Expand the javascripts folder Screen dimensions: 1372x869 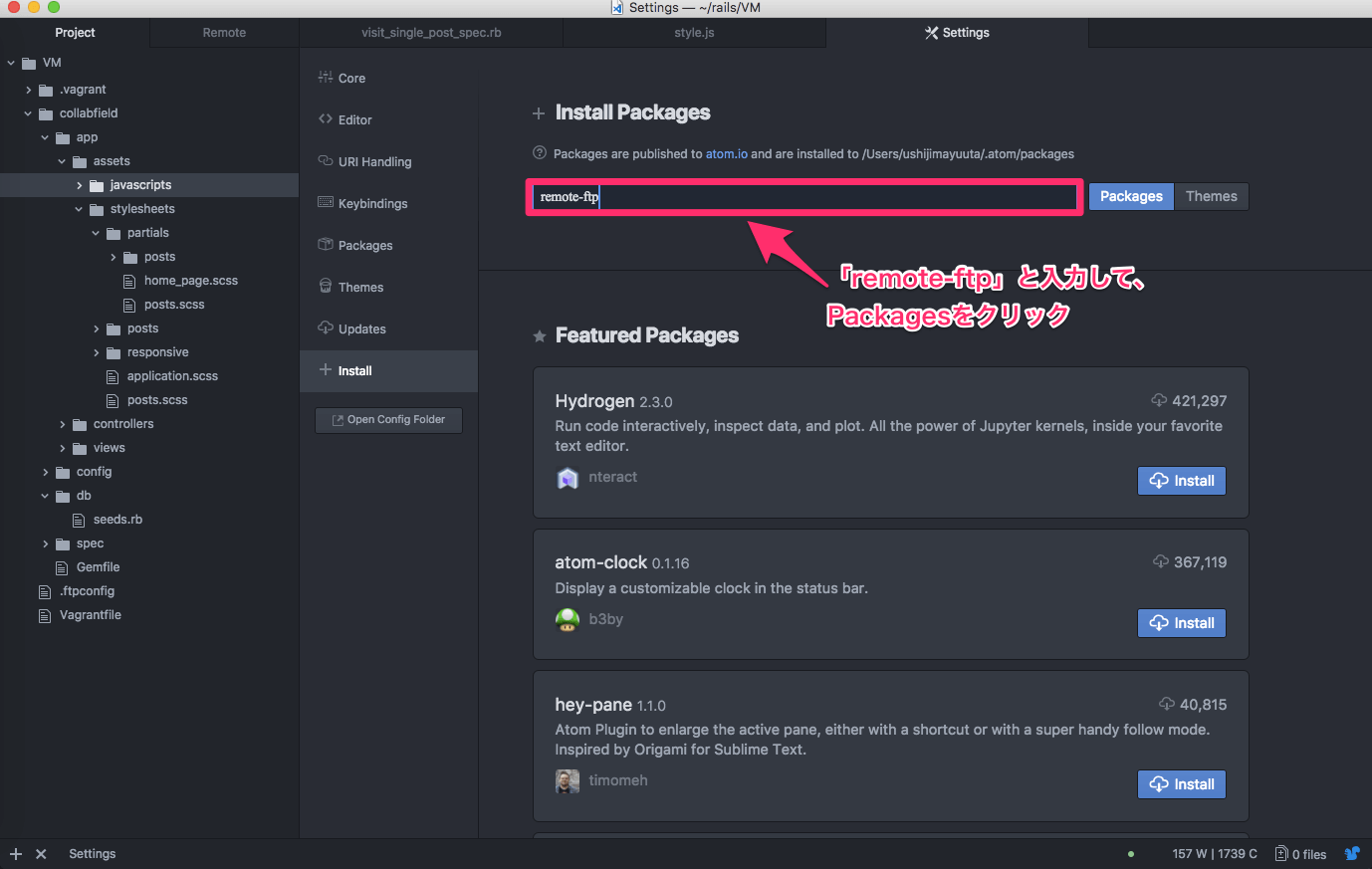pos(80,185)
